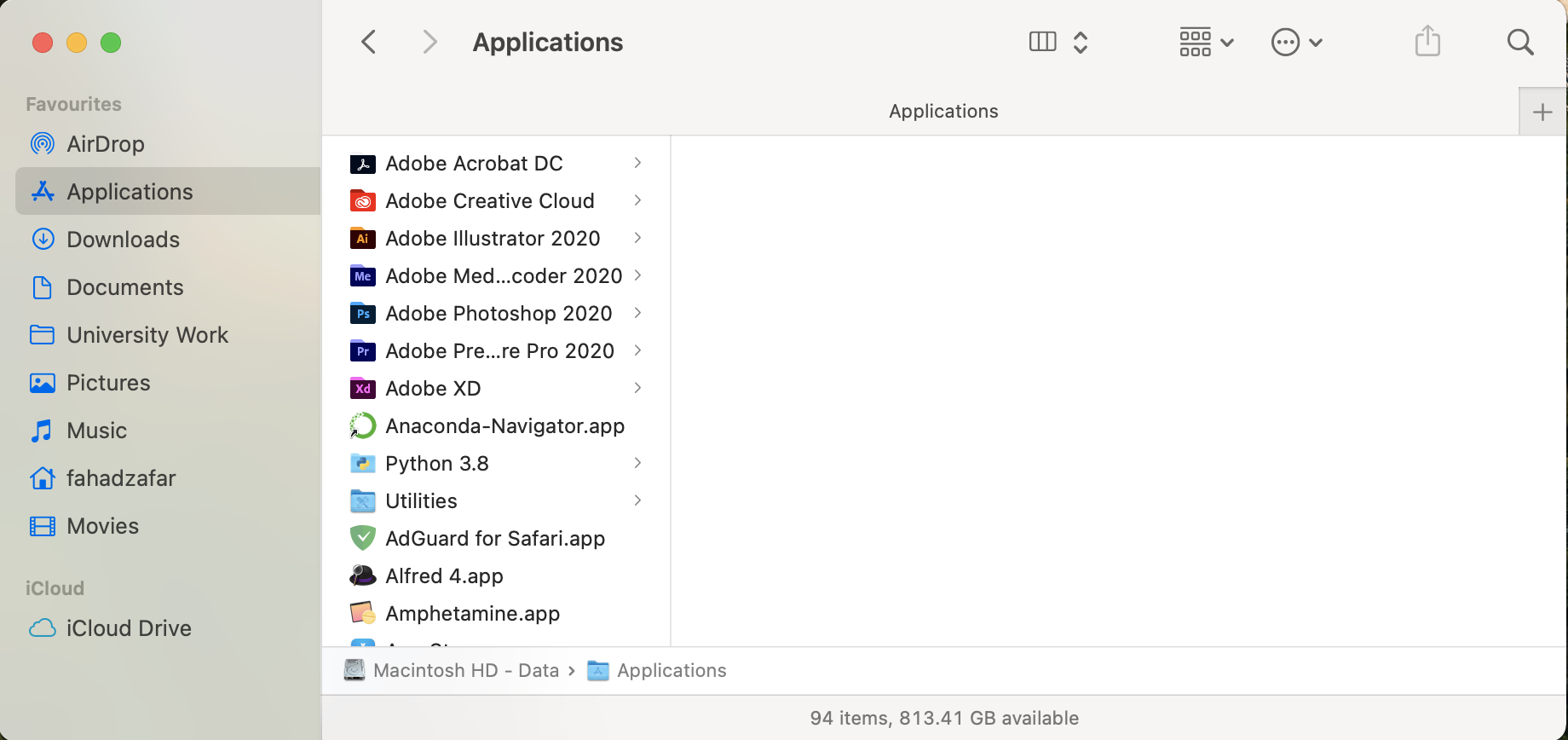Open Pictures from sidebar
This screenshot has width=1568, height=740.
click(168, 383)
